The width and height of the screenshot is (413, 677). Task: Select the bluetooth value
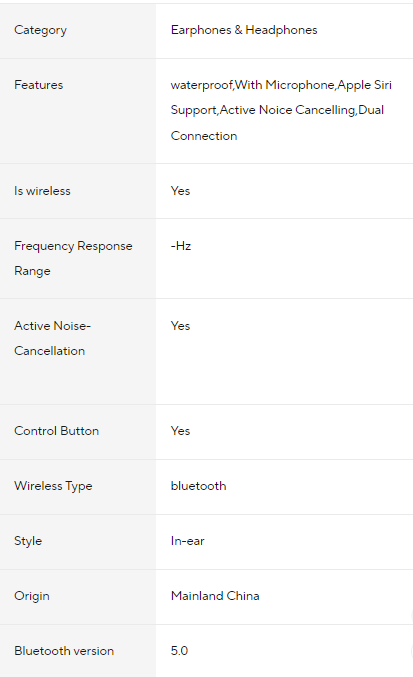pyautogui.click(x=198, y=486)
